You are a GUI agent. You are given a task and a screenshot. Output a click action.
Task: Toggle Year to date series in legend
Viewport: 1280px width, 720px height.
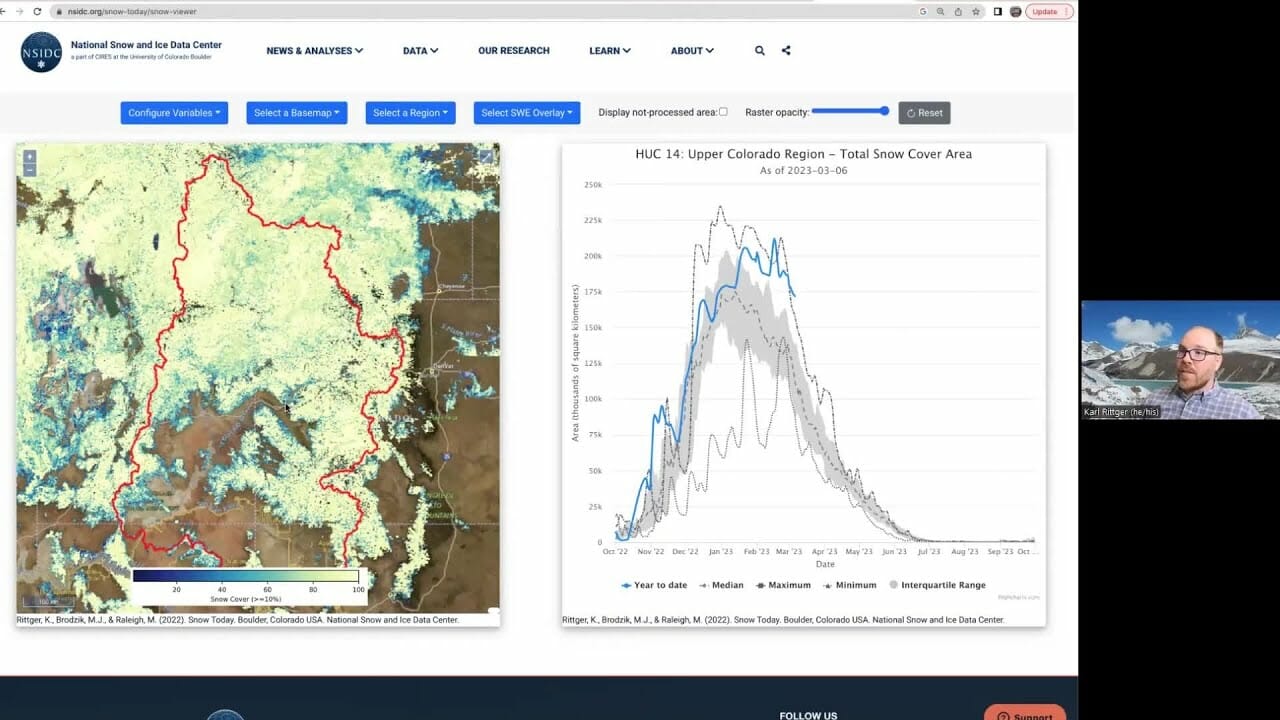654,585
